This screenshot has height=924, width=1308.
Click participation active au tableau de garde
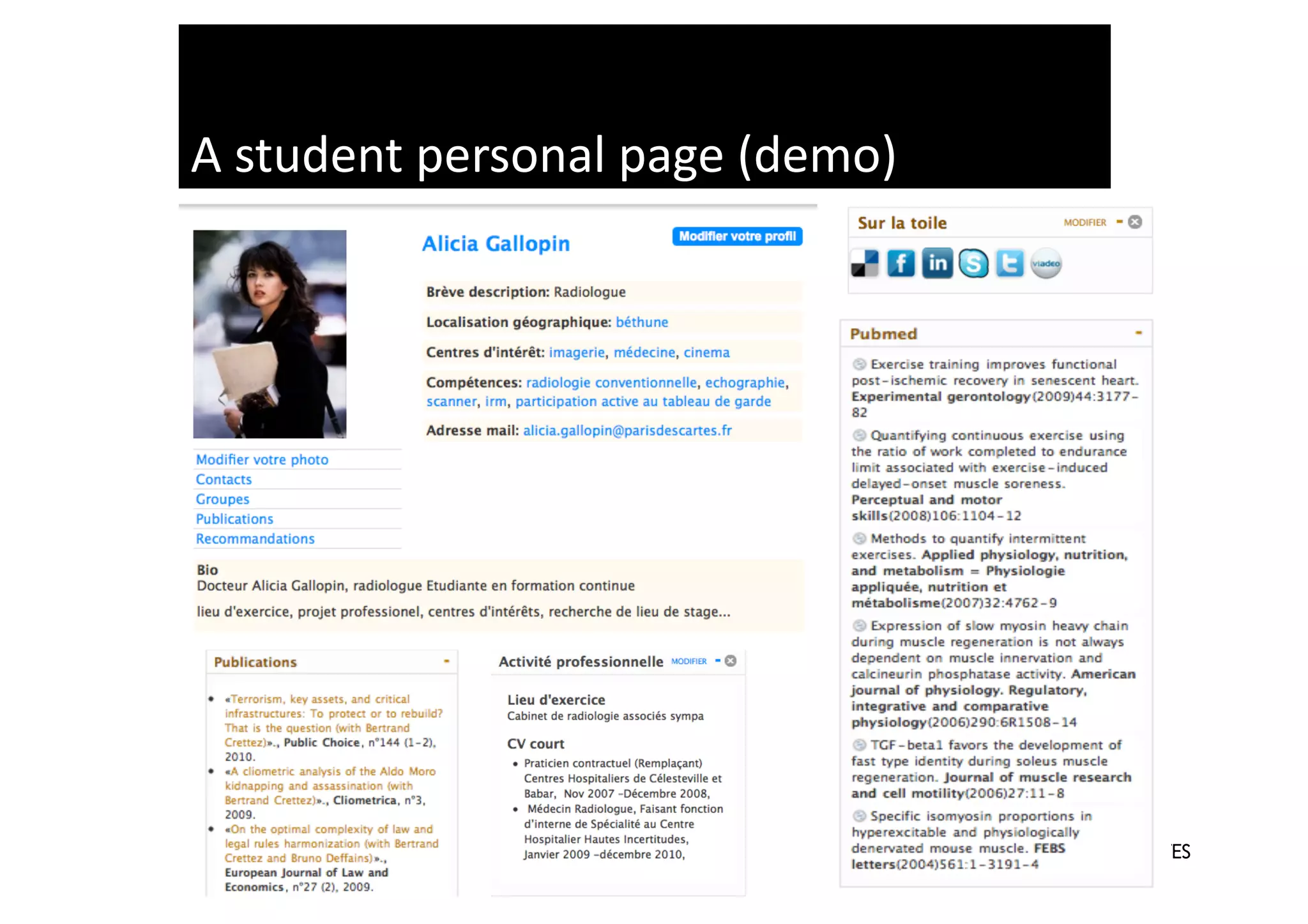pos(643,401)
